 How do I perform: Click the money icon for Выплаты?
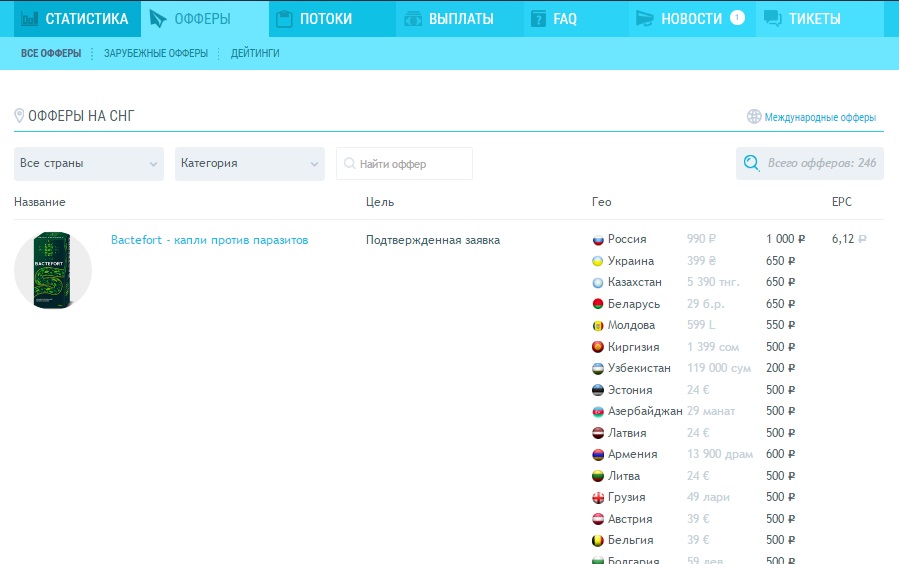(412, 19)
